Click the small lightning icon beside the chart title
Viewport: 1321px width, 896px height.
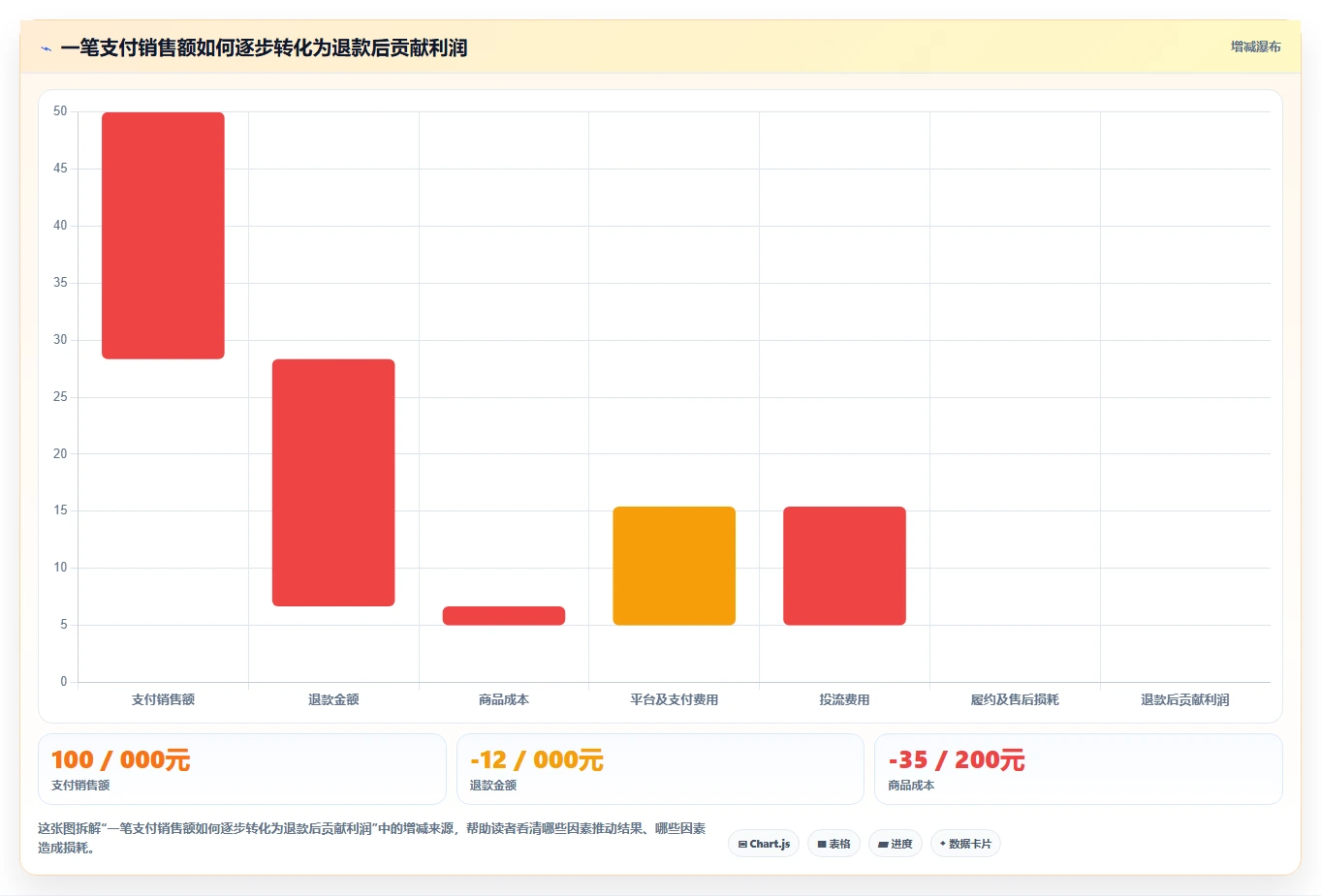coord(46,48)
